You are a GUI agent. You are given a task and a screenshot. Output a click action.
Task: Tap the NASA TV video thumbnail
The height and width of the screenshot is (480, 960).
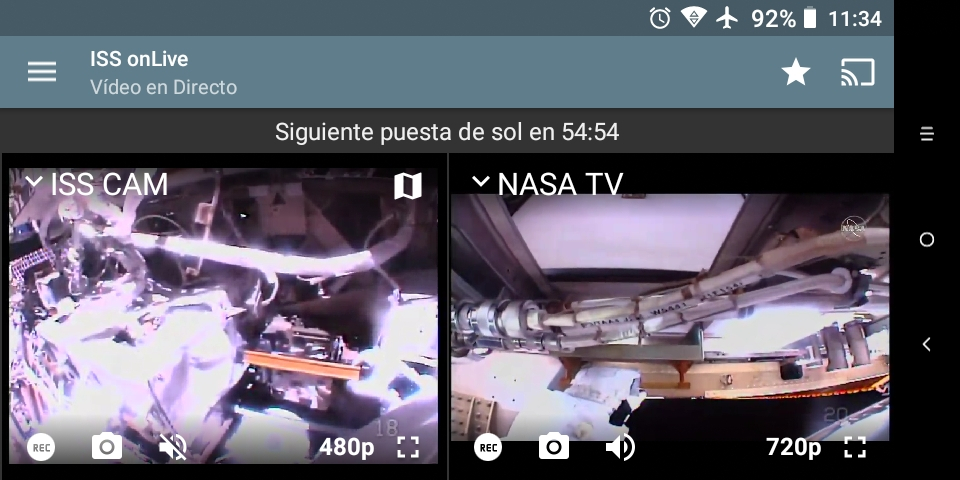point(670,317)
